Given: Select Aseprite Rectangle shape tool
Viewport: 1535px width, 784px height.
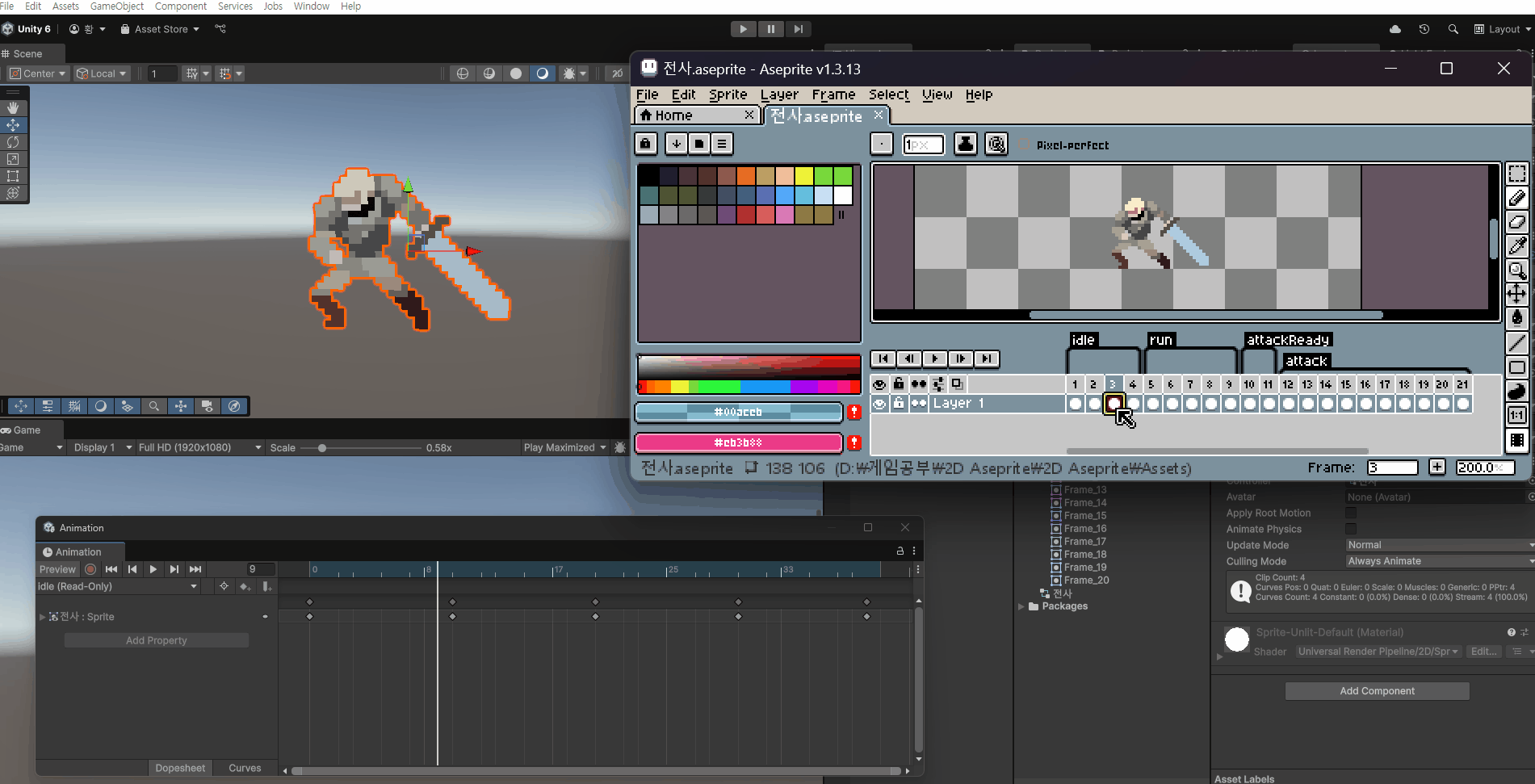Looking at the screenshot, I should pos(1516,367).
